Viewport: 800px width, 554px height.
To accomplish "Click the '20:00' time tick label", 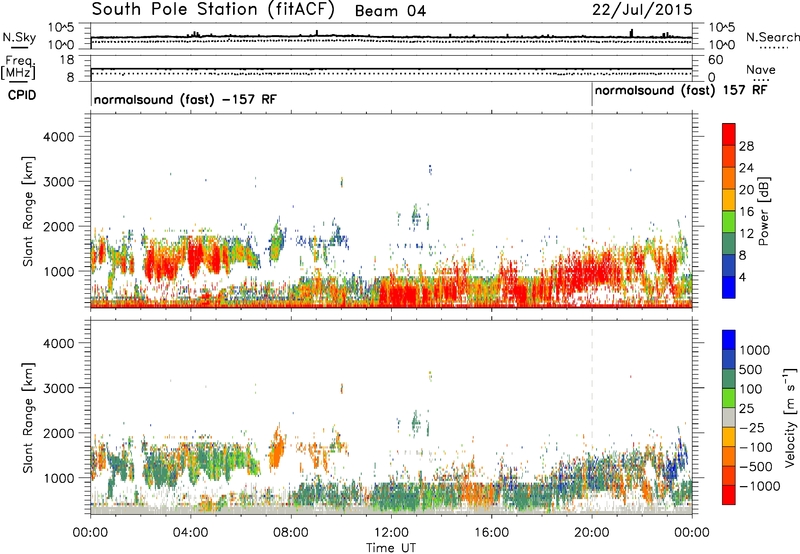I will [592, 533].
